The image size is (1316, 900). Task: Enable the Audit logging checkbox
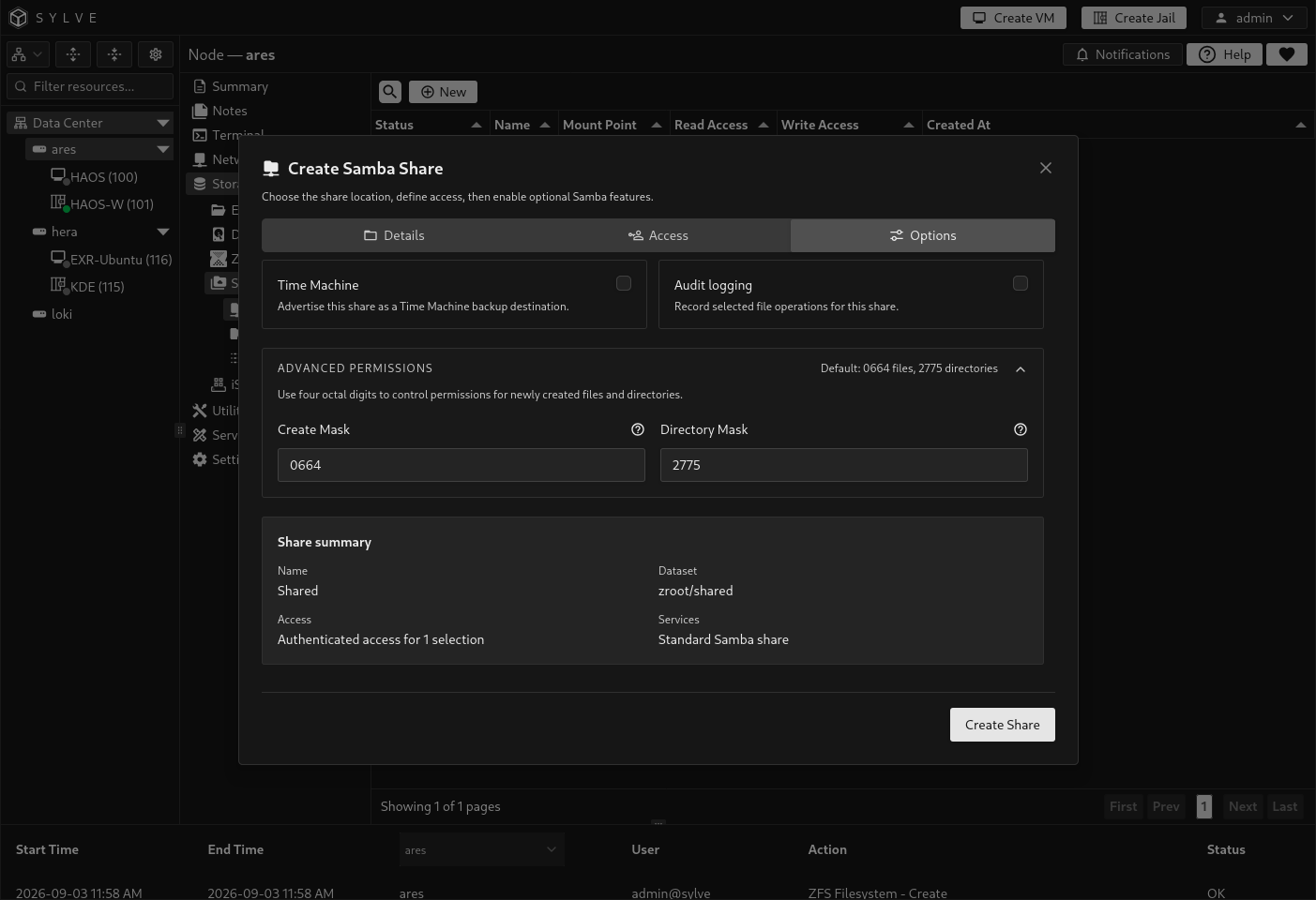[1021, 283]
